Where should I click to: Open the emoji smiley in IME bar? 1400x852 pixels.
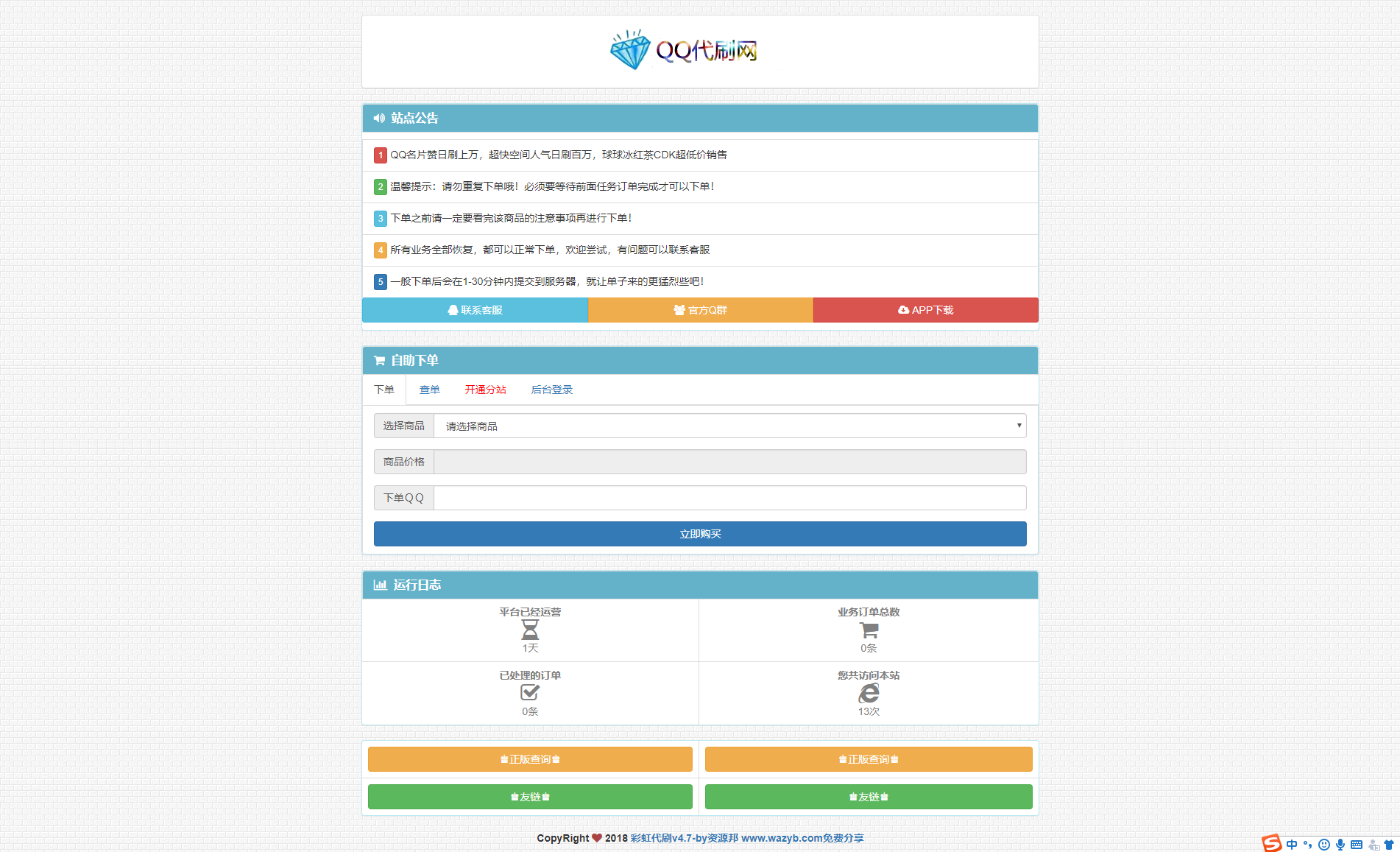click(1324, 845)
